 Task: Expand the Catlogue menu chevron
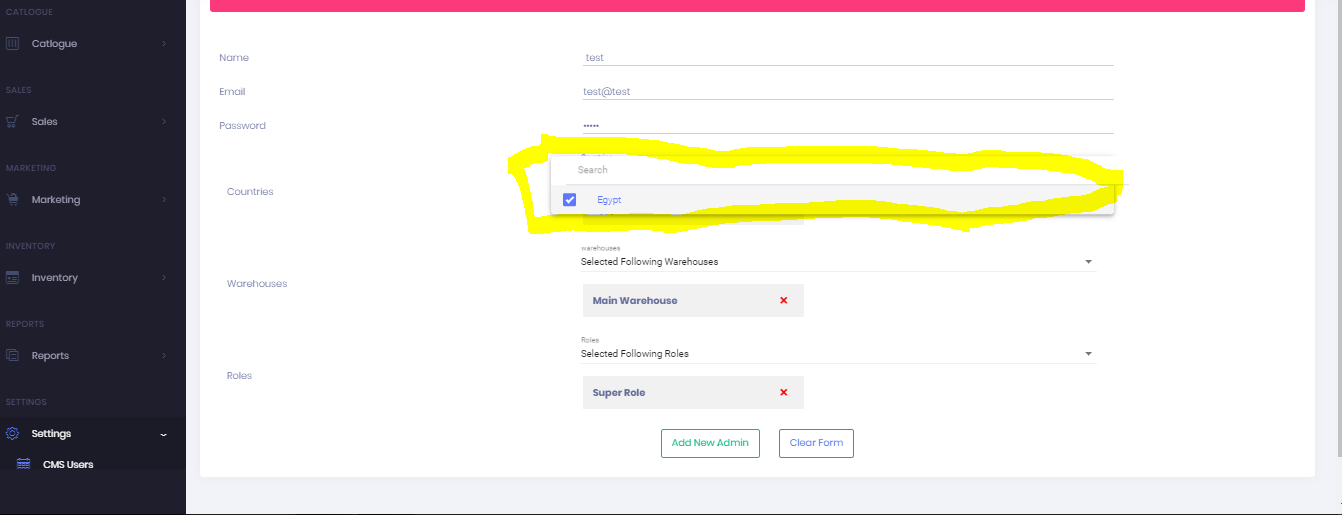coord(164,44)
